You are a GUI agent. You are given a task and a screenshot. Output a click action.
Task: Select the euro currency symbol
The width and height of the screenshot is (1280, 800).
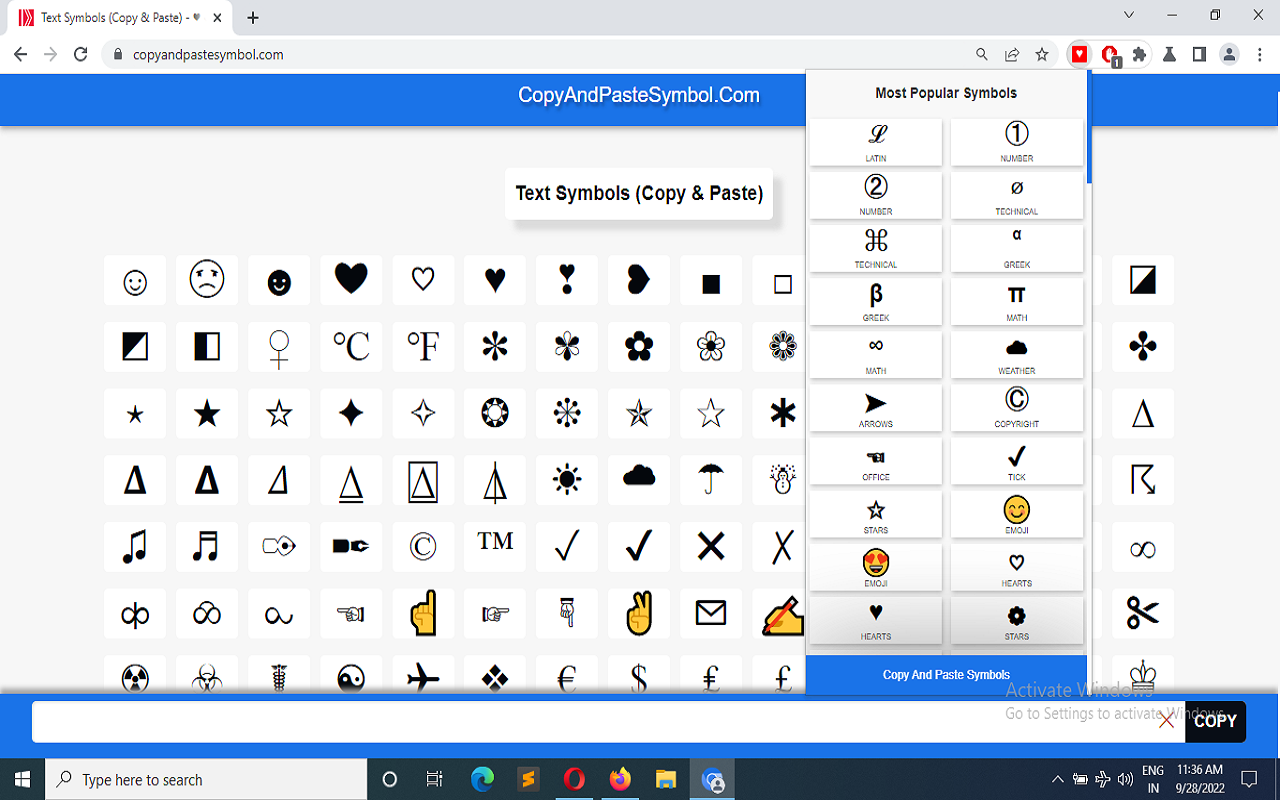point(567,675)
